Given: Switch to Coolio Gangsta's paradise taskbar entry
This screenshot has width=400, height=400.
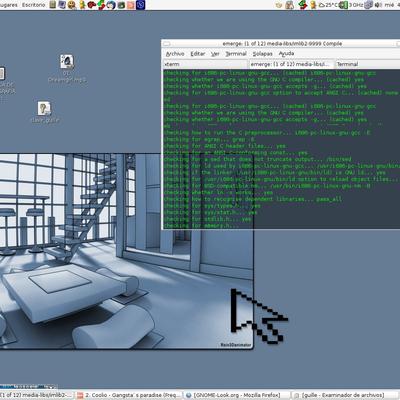Looking at the screenshot, I should 129,395.
